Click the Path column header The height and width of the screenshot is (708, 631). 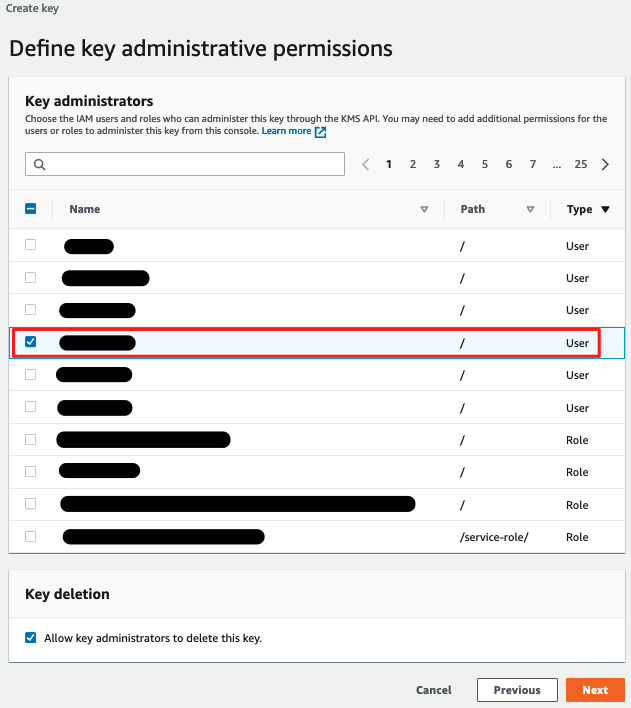(x=472, y=209)
